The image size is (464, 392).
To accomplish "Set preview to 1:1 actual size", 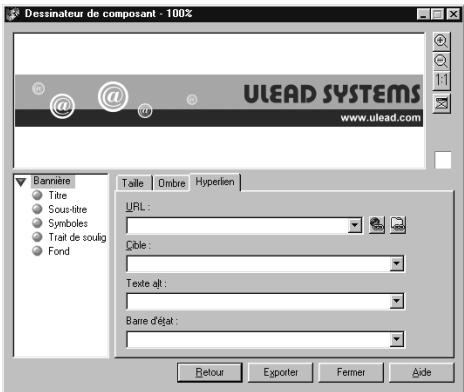I will [x=441, y=81].
